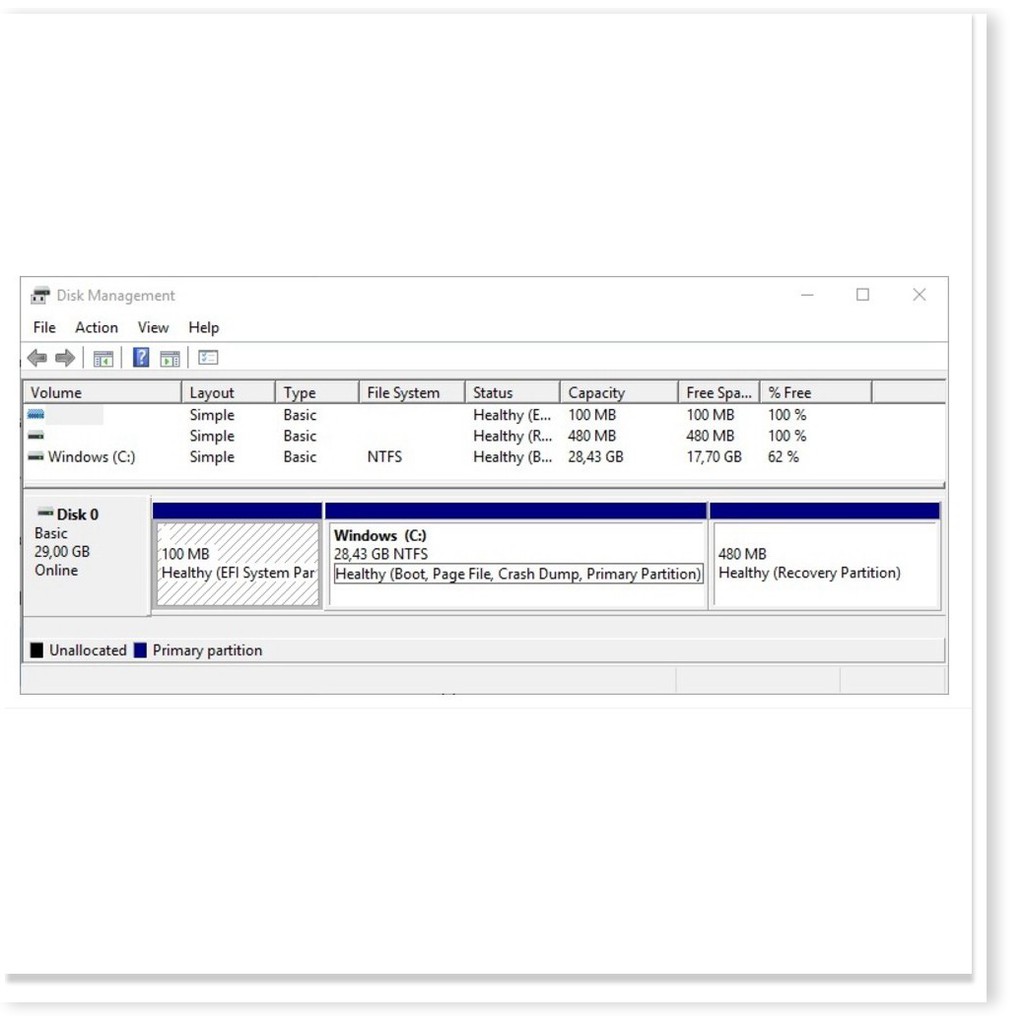Click the Disk 0 label panel
Viewport: 1024px width, 1024px height.
86,555
